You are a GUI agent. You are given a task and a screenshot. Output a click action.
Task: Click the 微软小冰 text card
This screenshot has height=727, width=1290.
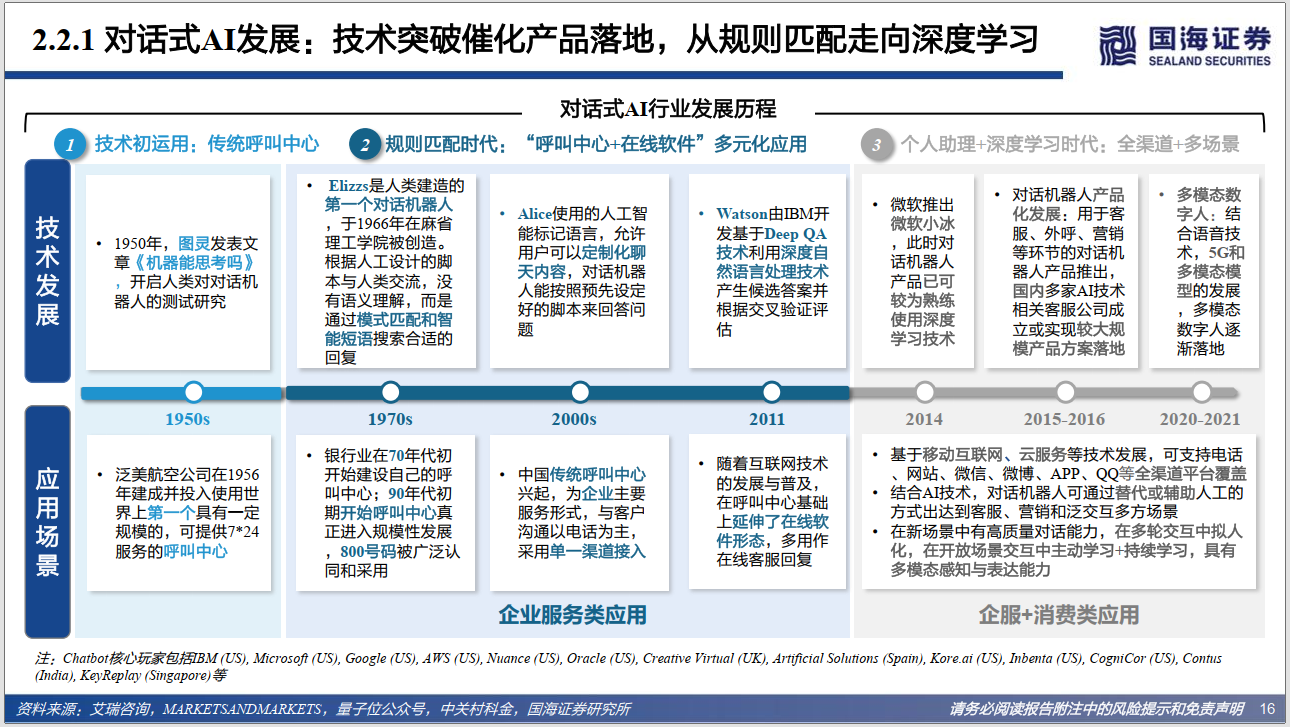point(916,272)
